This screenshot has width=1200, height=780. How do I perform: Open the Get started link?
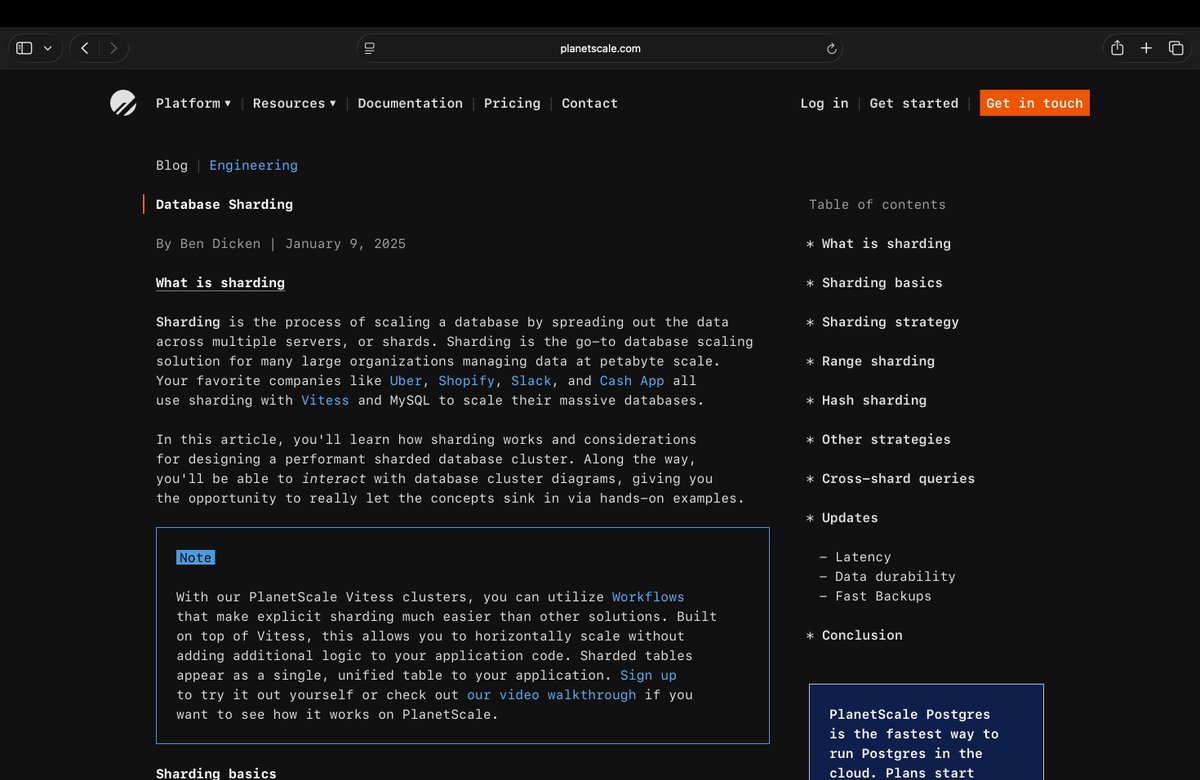(x=914, y=103)
